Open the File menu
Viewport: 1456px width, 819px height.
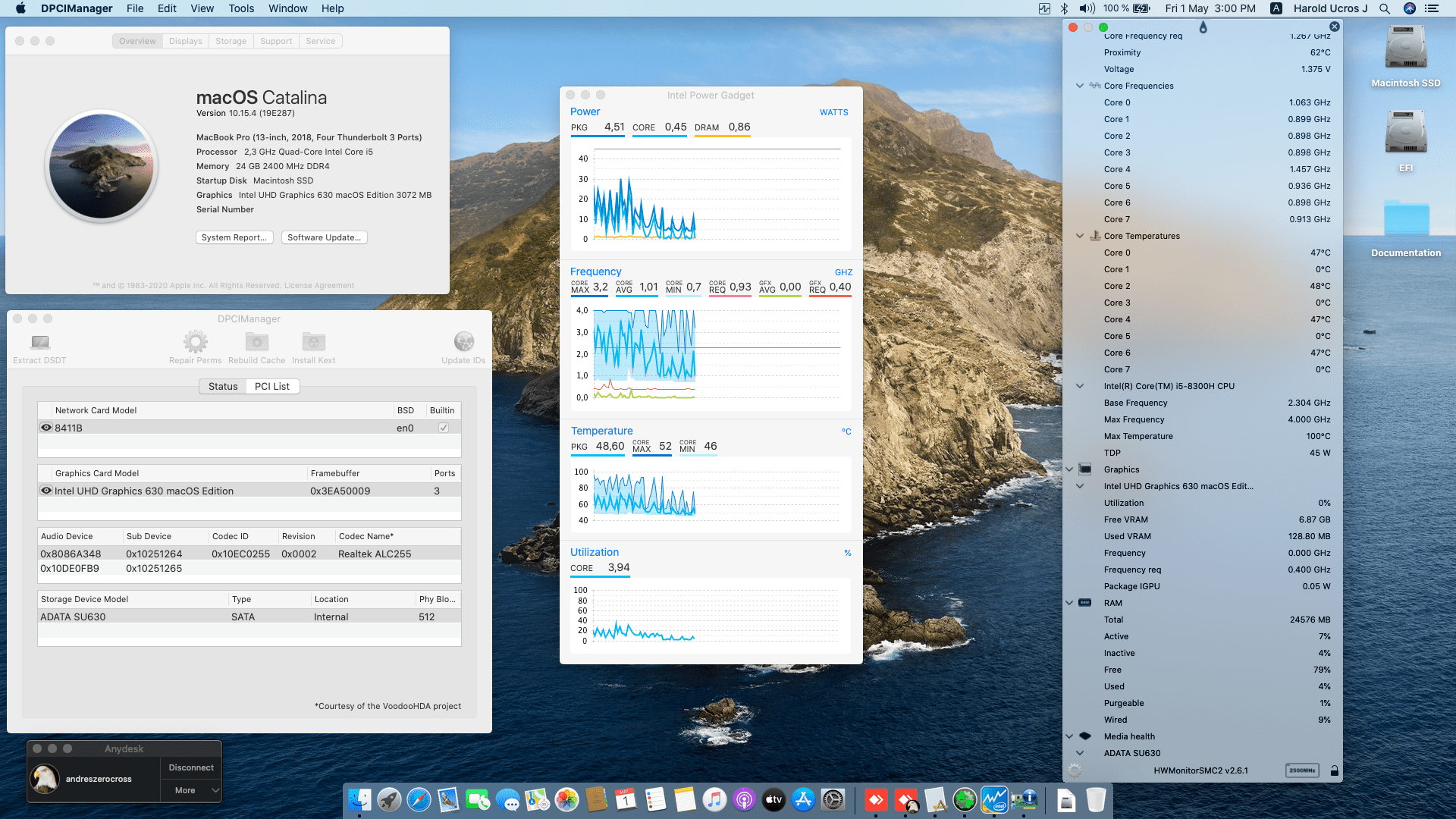coord(135,8)
